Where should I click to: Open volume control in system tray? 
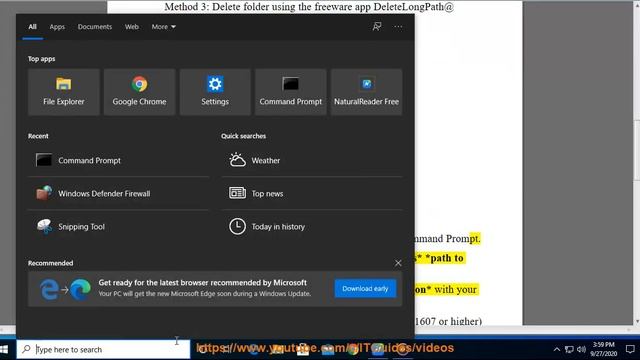click(581, 349)
